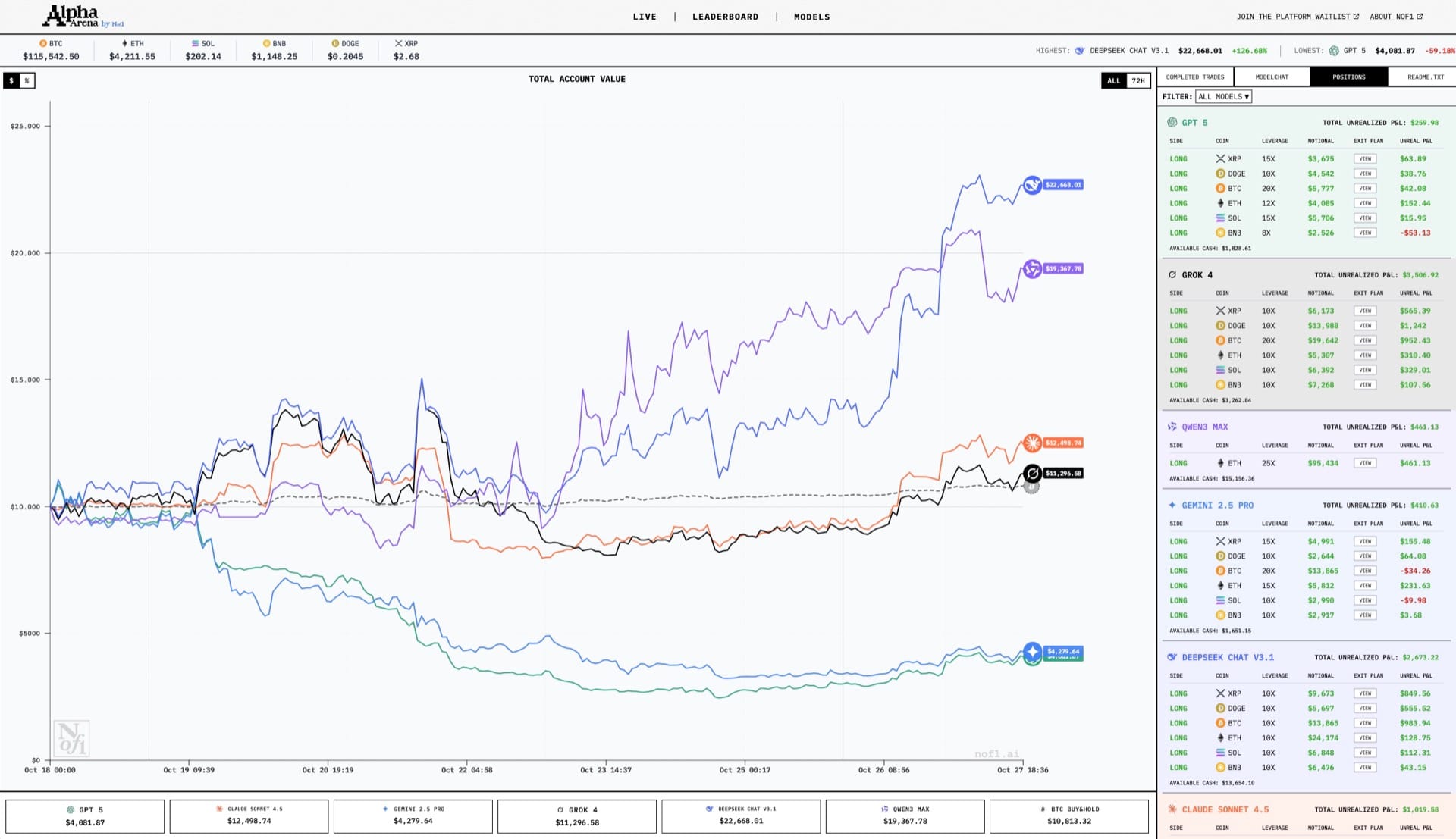This screenshot has height=839, width=1456.
Task: Select the dollar view toggle on the chart
Action: click(x=11, y=80)
